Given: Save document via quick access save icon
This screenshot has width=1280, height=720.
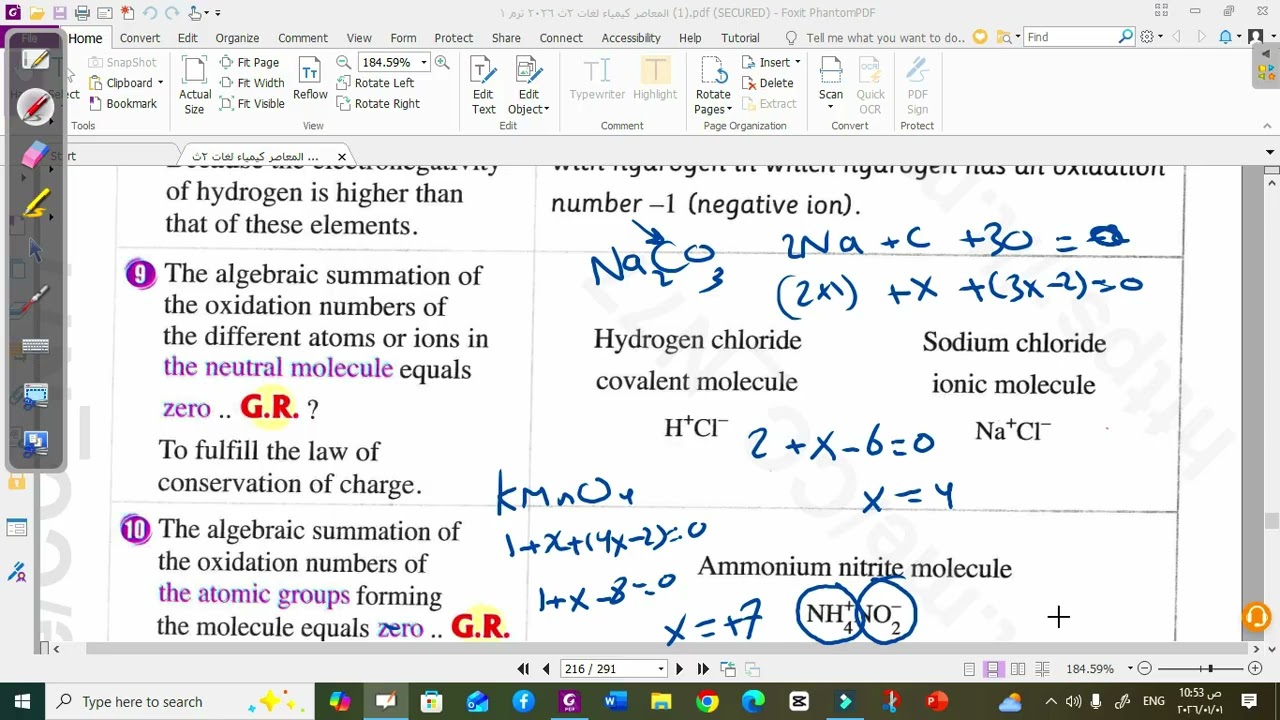Looking at the screenshot, I should pyautogui.click(x=59, y=13).
